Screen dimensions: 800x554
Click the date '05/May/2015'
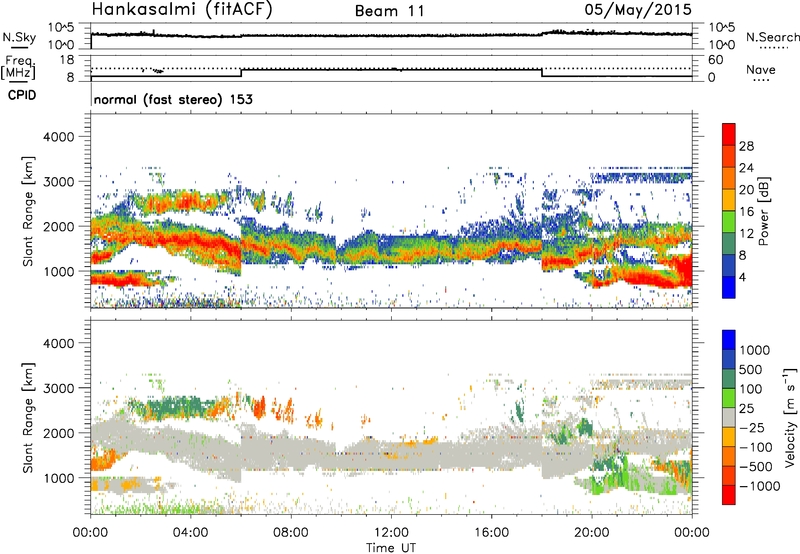[638, 9]
